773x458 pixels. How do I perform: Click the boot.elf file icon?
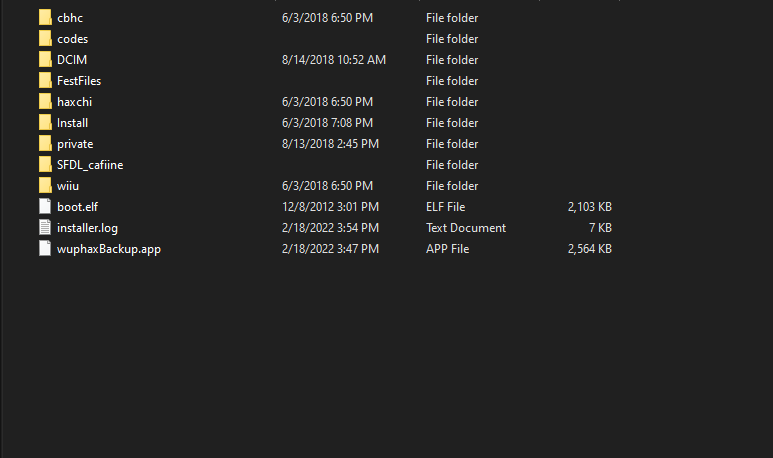[45, 207]
